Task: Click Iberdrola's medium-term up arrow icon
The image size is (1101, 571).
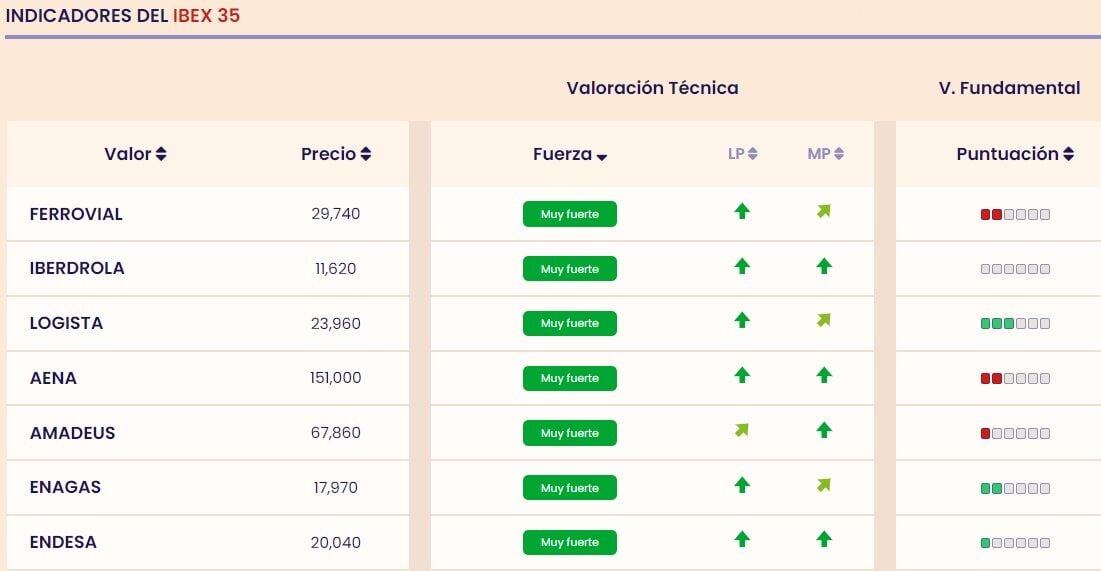Action: pyautogui.click(x=824, y=266)
